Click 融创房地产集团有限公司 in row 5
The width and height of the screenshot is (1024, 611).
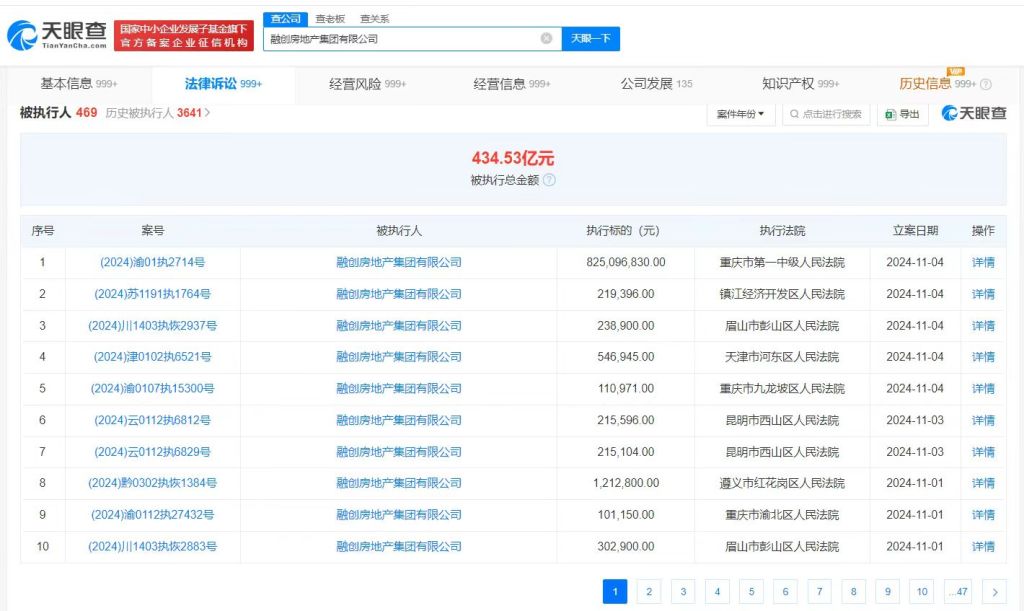(398, 389)
